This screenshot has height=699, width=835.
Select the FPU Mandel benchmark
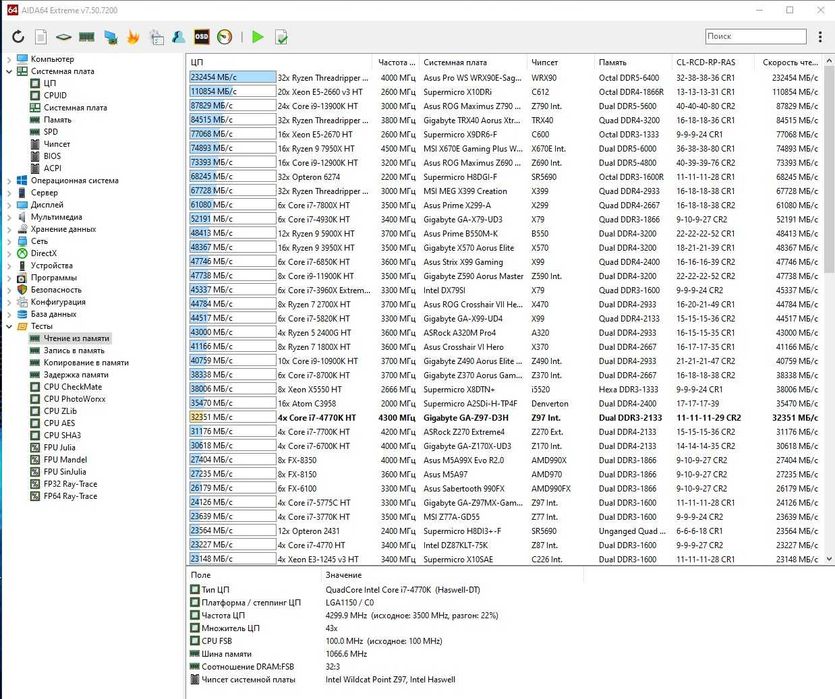[65, 460]
